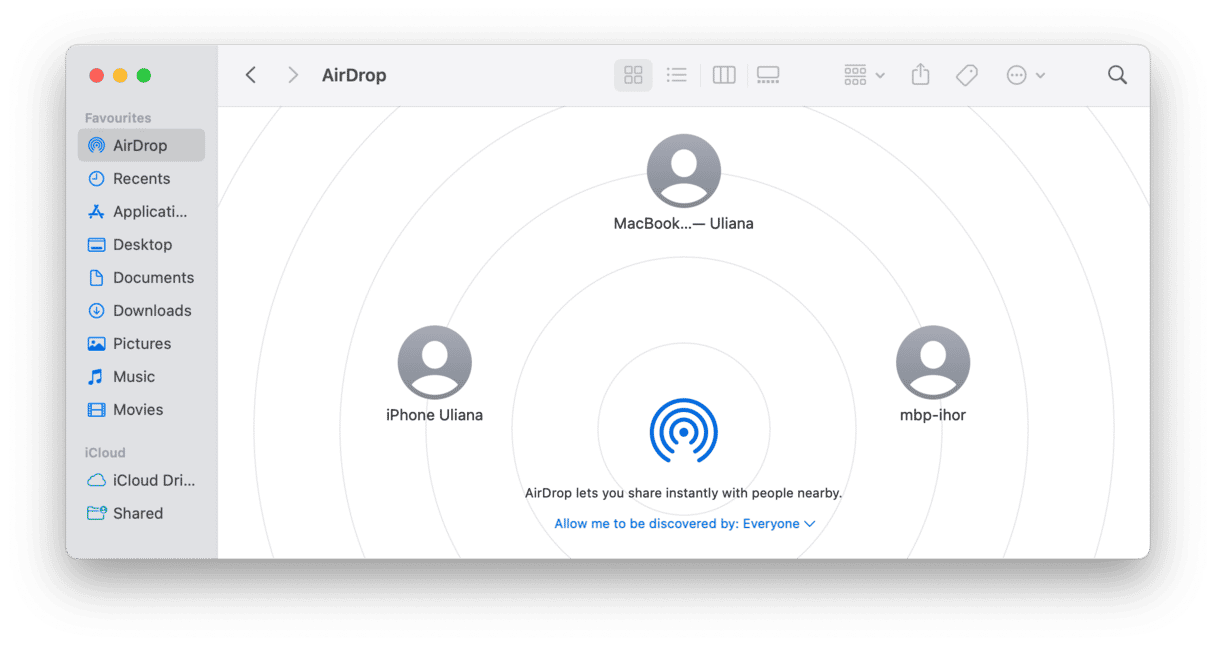Open Recents in the sidebar
Screen dimensions: 1216x646
click(141, 178)
